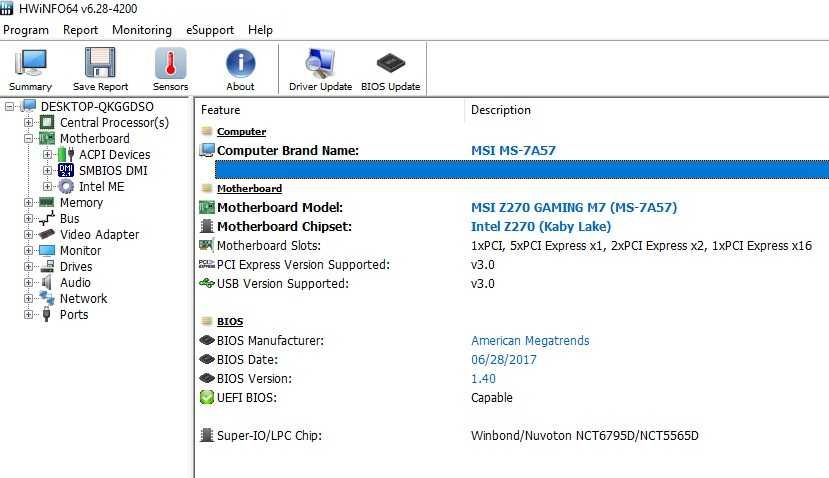Image resolution: width=829 pixels, height=478 pixels.
Task: Click the Central Processor(s) chip icon
Action: (x=47, y=123)
